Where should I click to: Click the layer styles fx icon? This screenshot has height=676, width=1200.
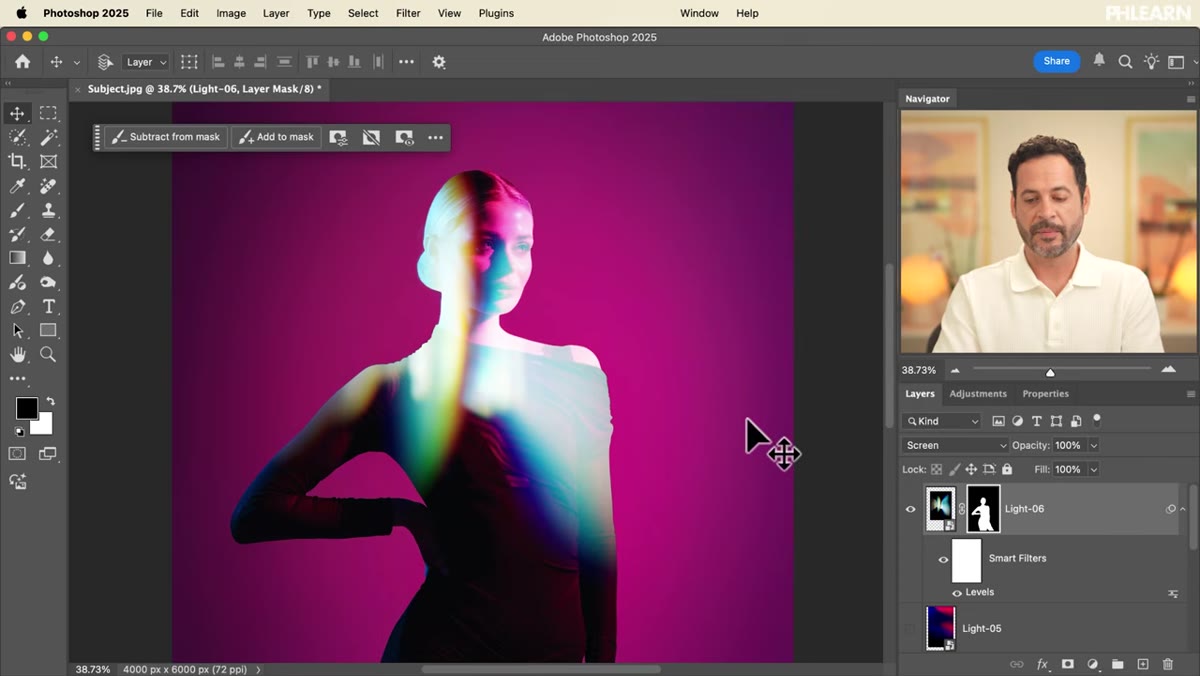[x=1042, y=664]
